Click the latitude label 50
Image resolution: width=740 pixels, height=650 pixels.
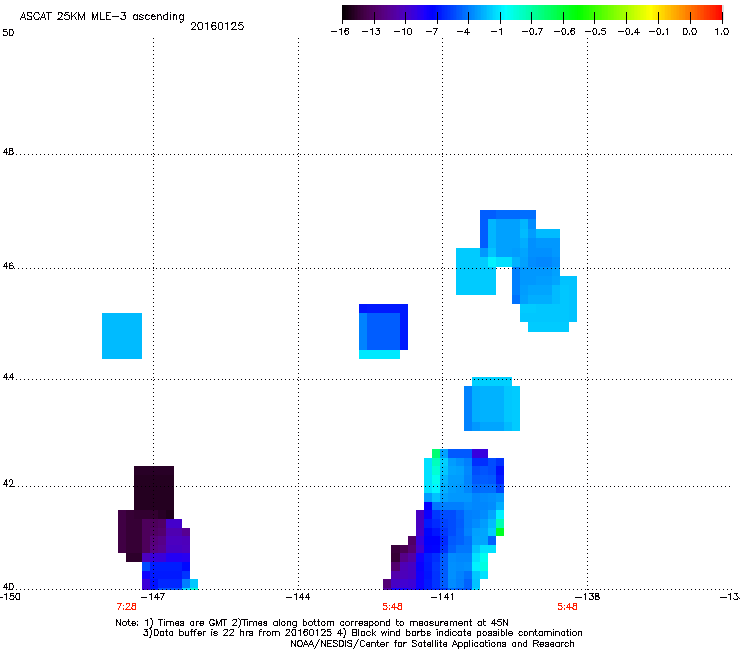click(x=8, y=33)
